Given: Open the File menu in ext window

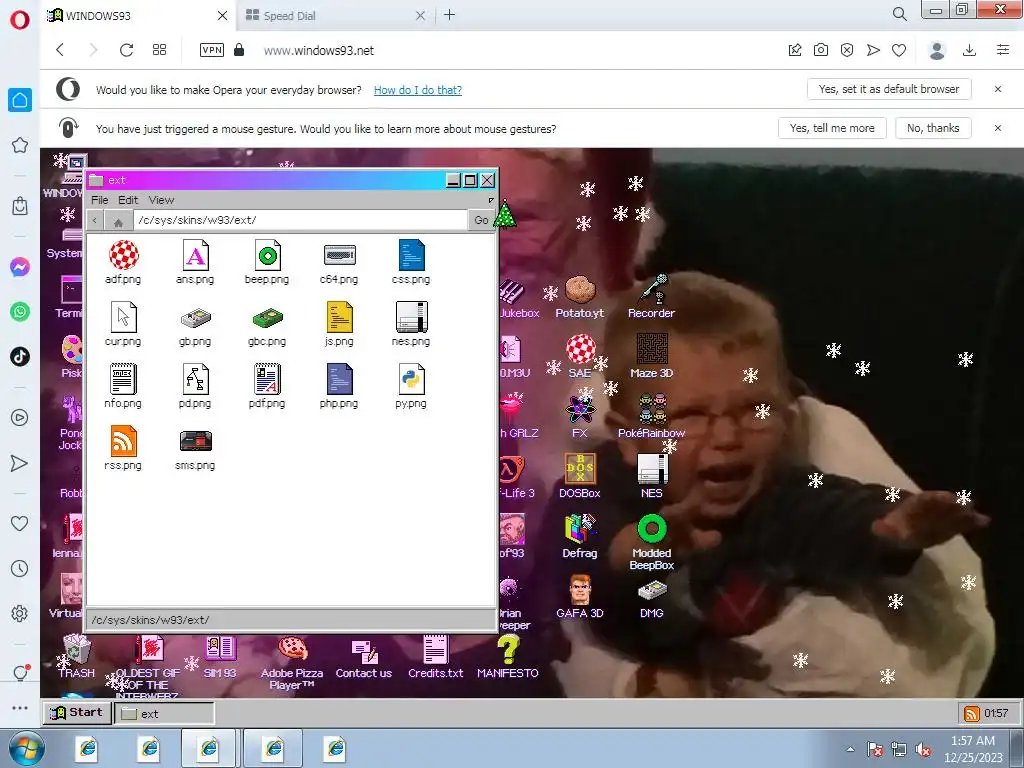Looking at the screenshot, I should [99, 200].
